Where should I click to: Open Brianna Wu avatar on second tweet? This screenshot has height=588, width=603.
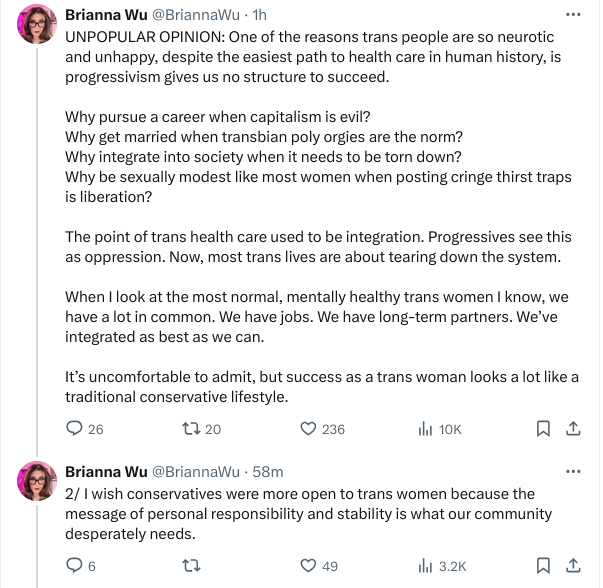tap(37, 481)
